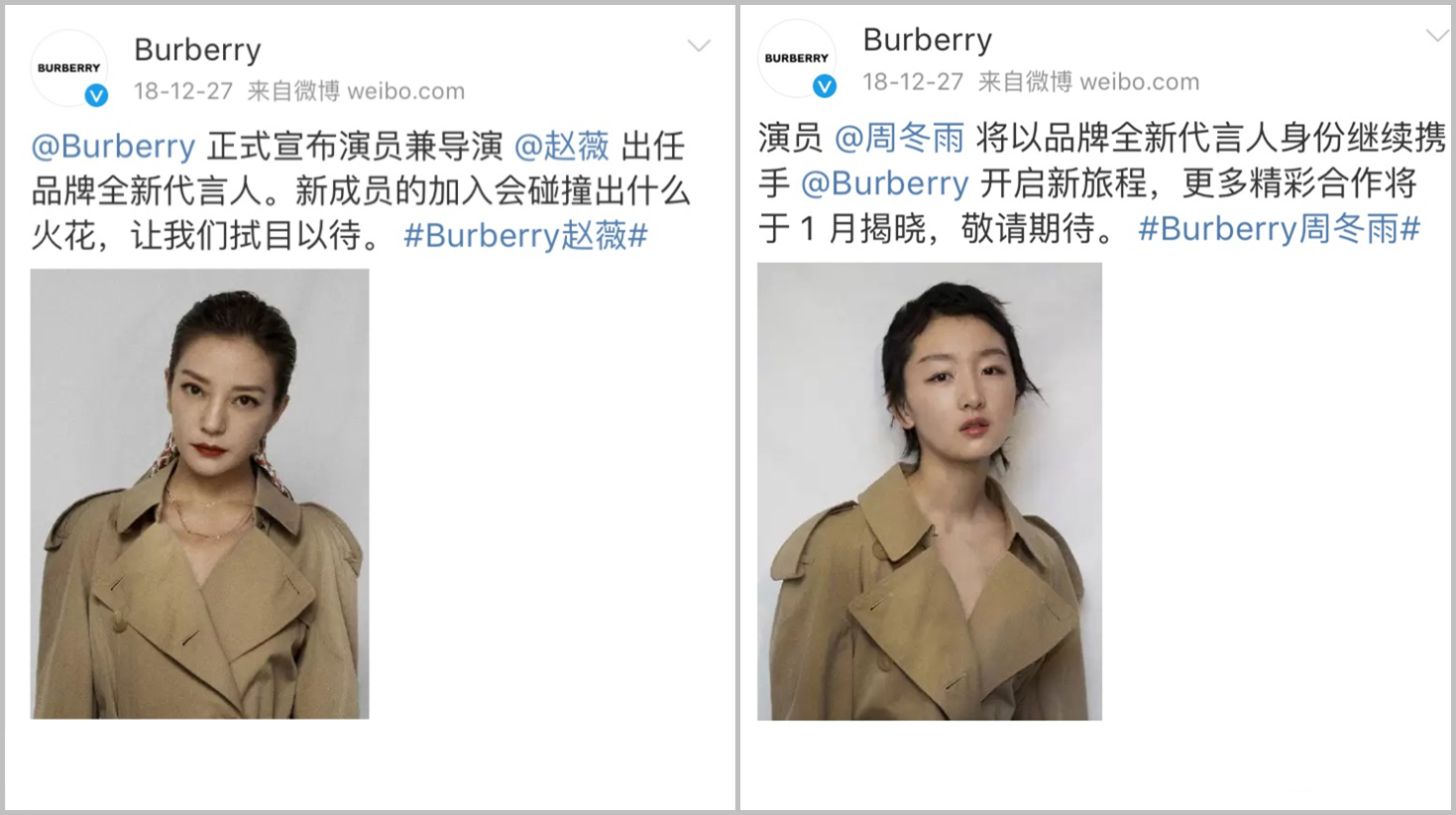This screenshot has width=1456, height=815.
Task: Follow the @周冬雨 mention link
Action: click(899, 138)
